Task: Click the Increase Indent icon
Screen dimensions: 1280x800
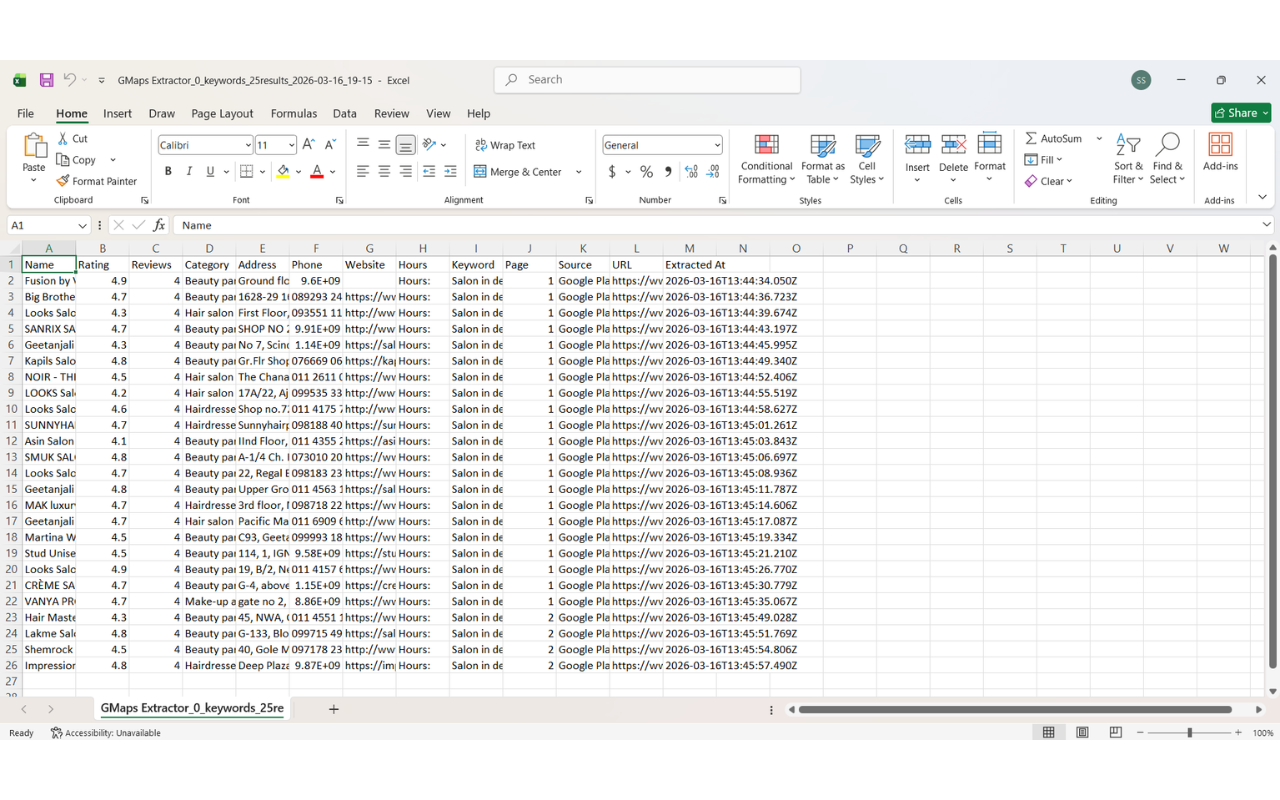Action: [450, 172]
